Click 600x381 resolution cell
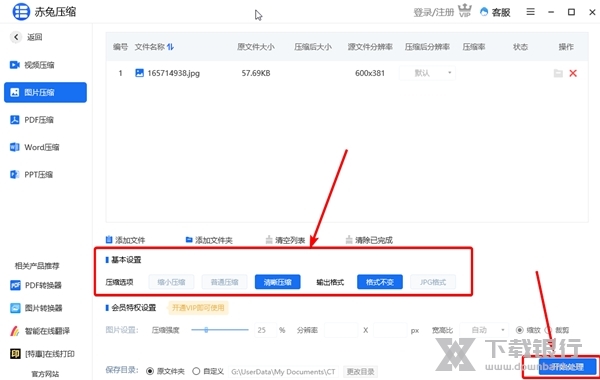Image resolution: width=600 pixels, height=380 pixels. 370,73
